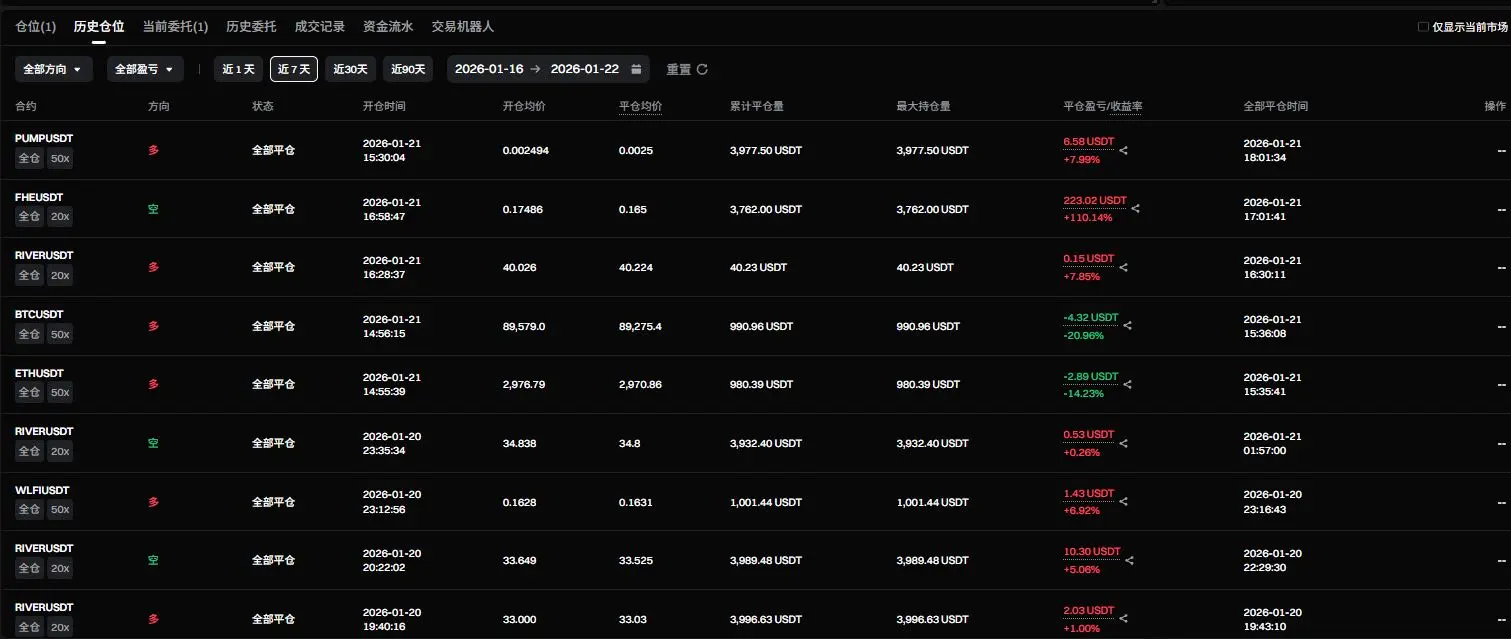Screen dimensions: 1511x639
Task: Click the 平仓盈亏/收益率 column header
Action: tap(1103, 106)
